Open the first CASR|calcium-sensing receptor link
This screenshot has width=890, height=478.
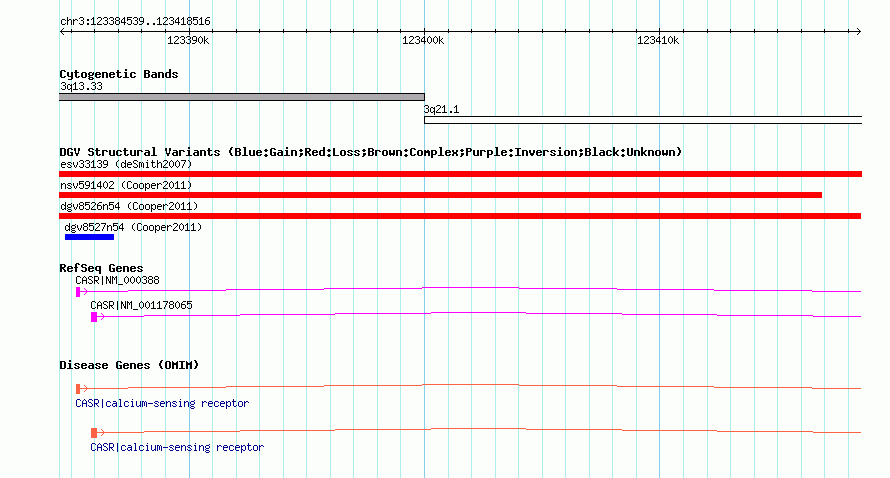click(162, 403)
